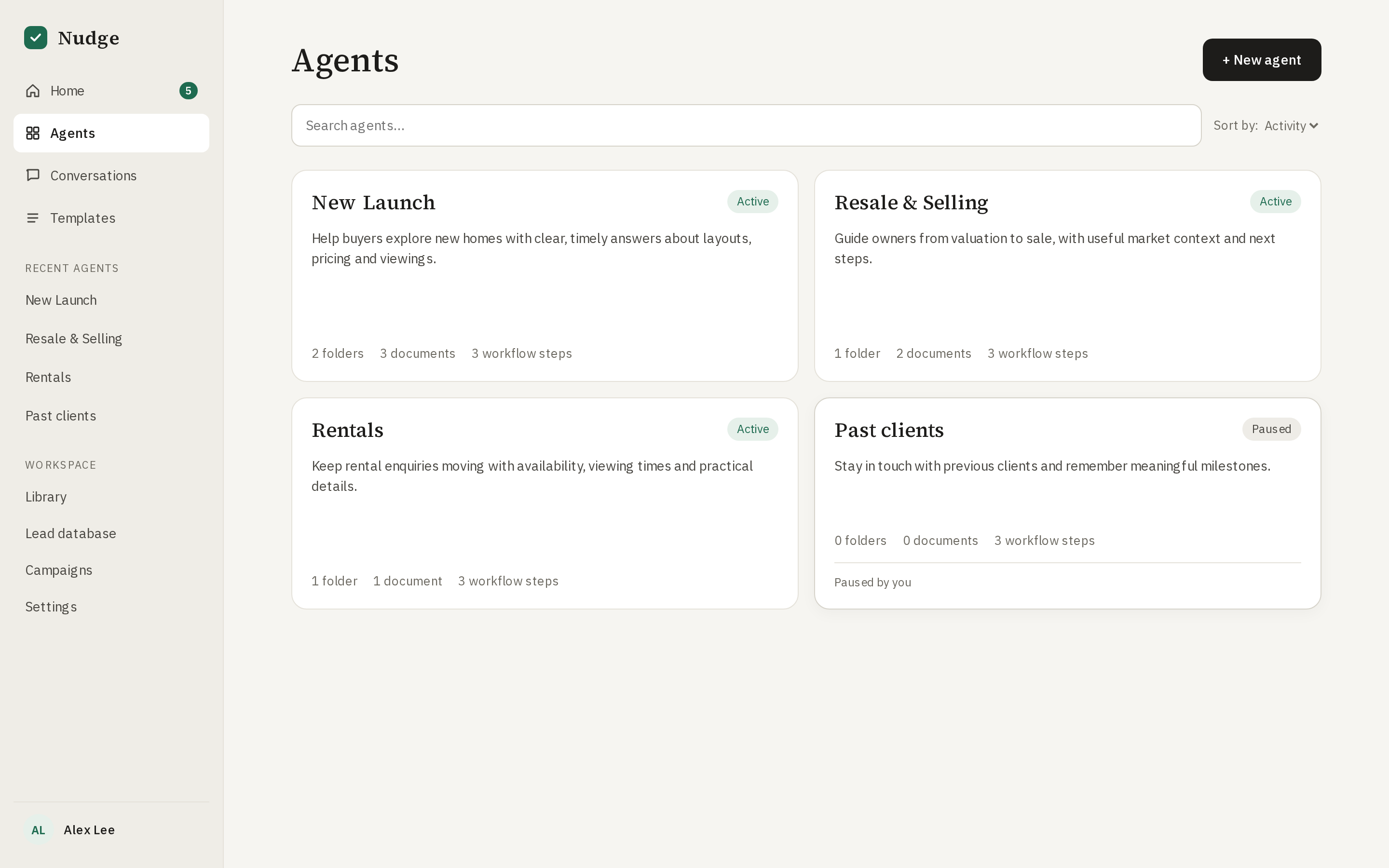Click '3 documents' on New Launch card

(x=417, y=353)
